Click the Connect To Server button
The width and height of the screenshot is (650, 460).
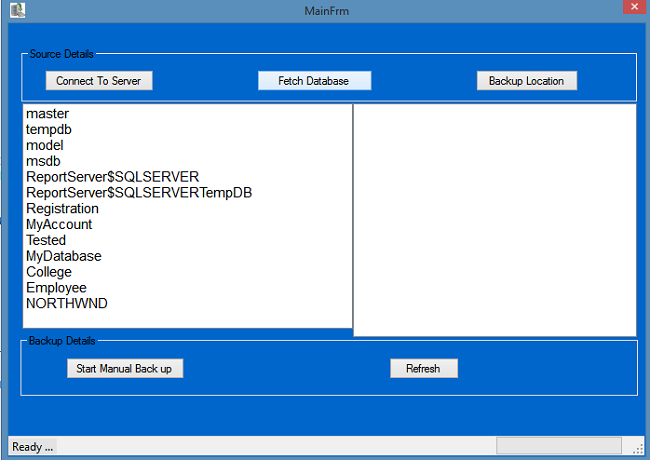pos(99,81)
